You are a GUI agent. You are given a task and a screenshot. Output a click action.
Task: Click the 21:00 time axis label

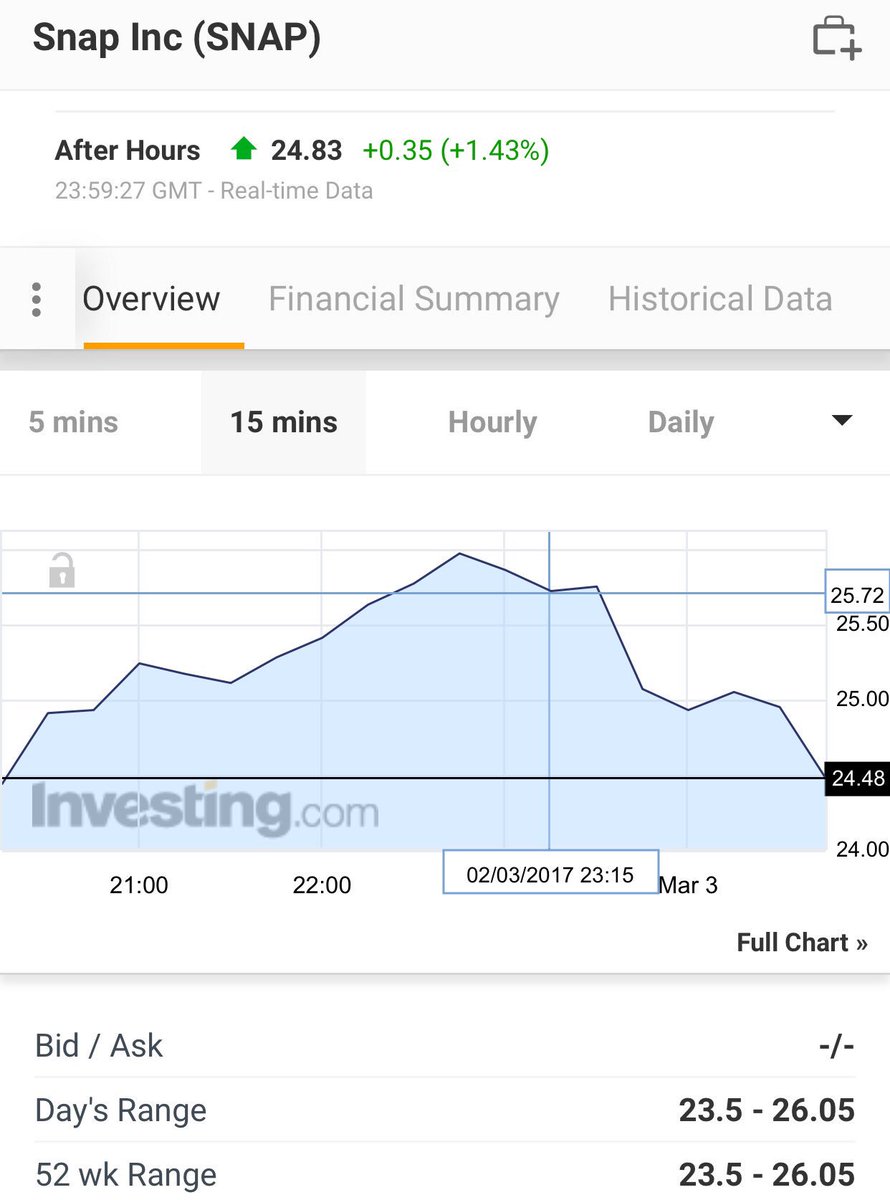(138, 885)
